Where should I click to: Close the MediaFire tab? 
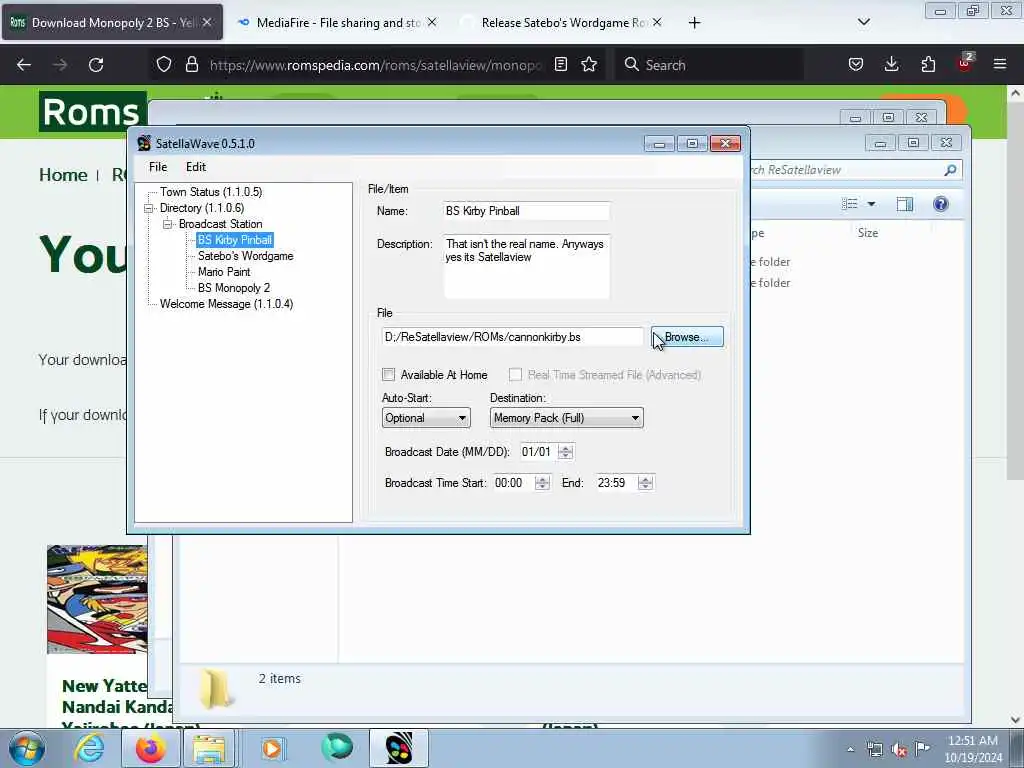(x=432, y=22)
